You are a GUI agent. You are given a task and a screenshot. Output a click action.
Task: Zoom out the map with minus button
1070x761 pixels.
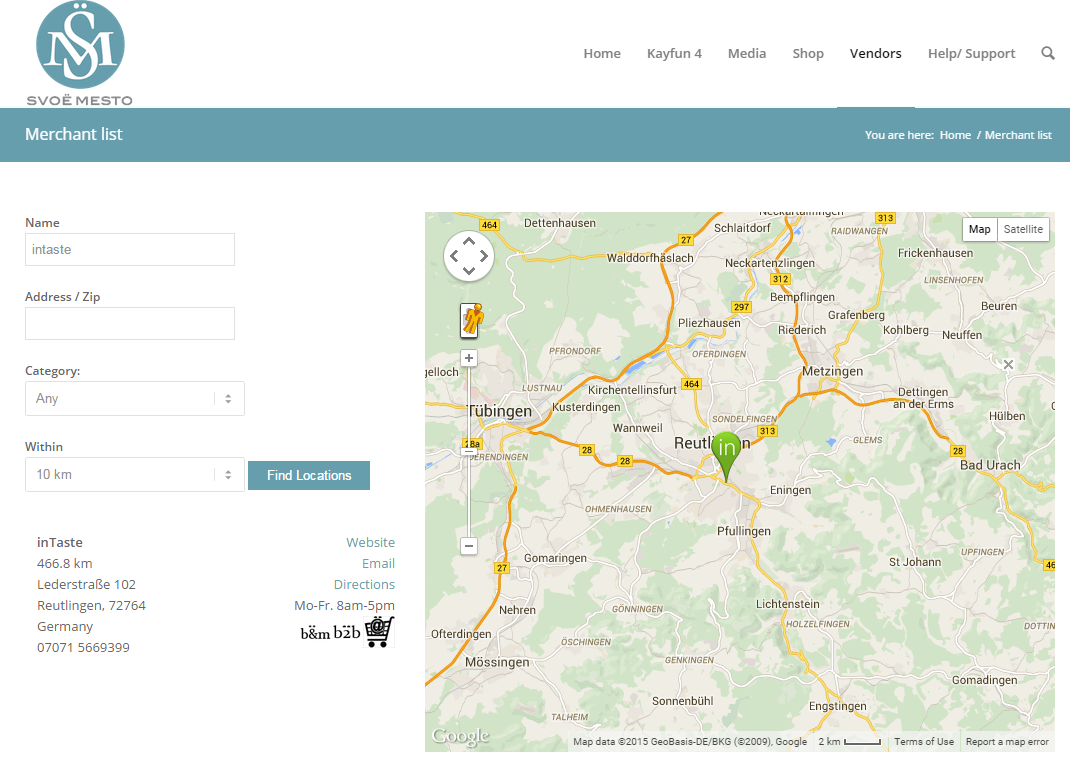[x=469, y=546]
